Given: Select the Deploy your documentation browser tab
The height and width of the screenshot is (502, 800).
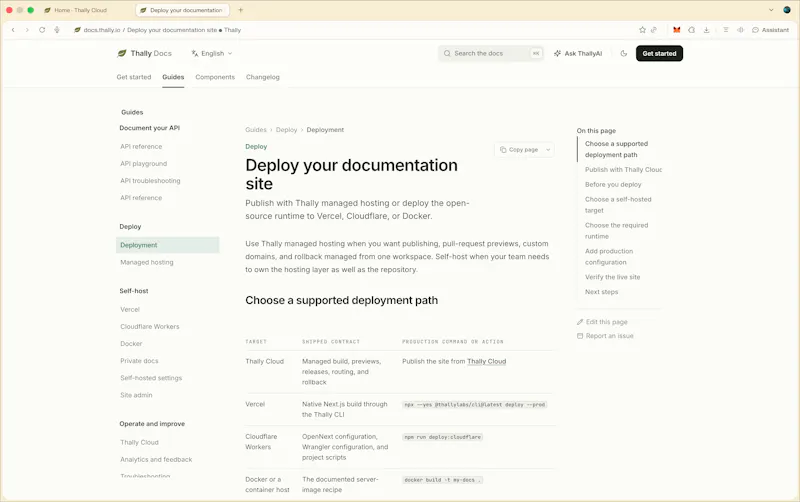Looking at the screenshot, I should [182, 10].
